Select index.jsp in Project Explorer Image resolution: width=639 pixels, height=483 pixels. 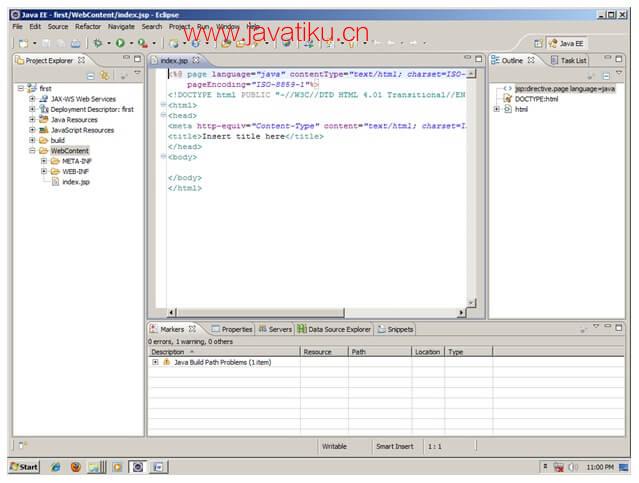tap(76, 182)
